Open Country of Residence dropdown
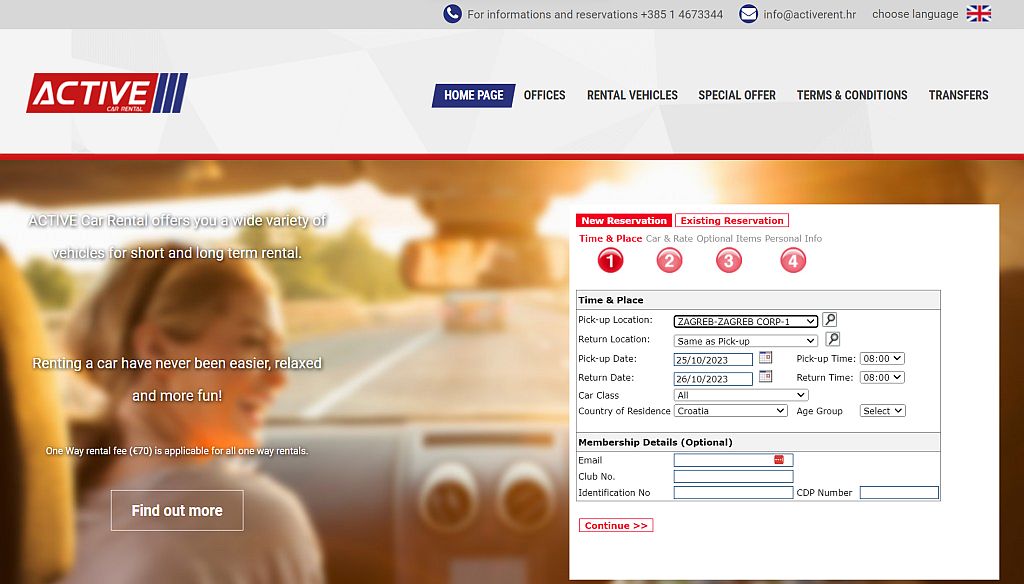This screenshot has width=1024, height=584. click(x=731, y=411)
